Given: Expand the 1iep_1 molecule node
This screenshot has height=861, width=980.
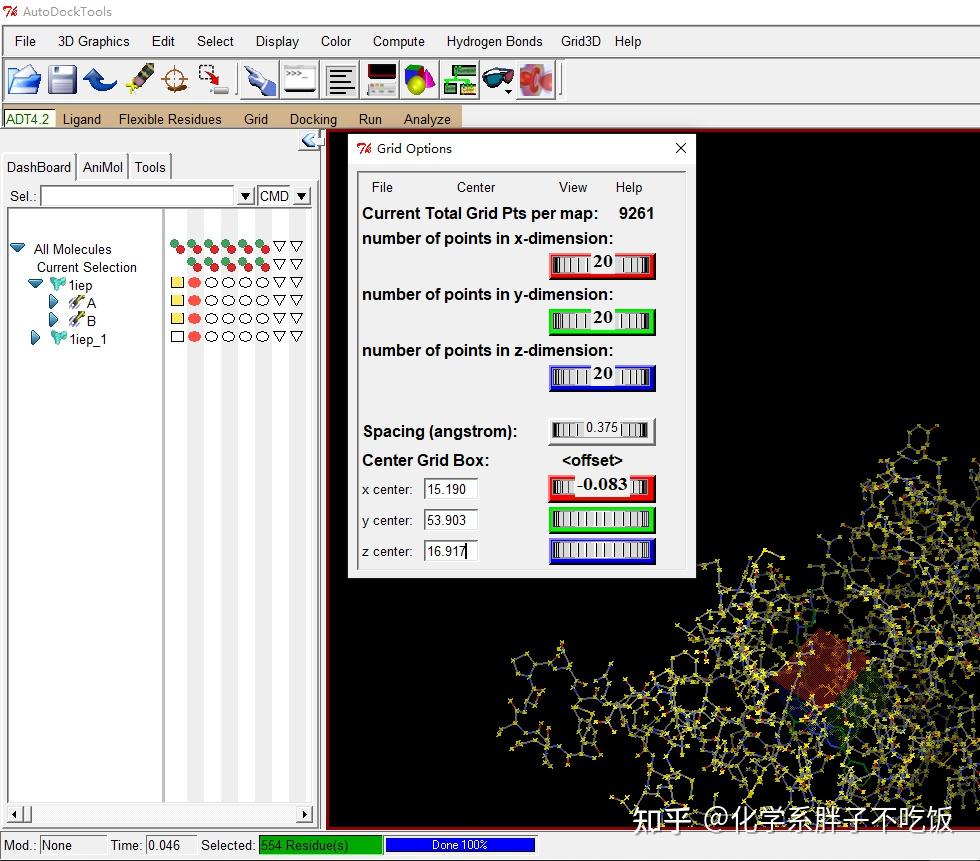Looking at the screenshot, I should pyautogui.click(x=35, y=338).
